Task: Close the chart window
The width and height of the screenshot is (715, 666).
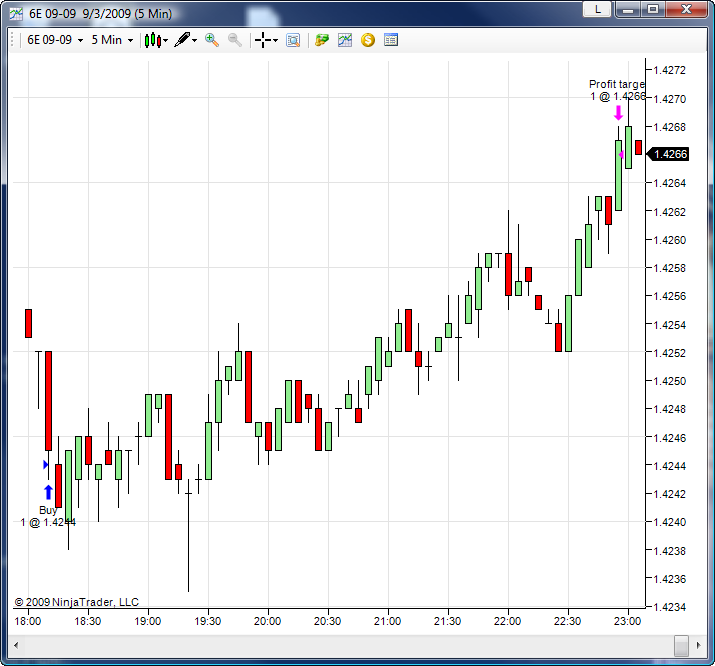Action: pyautogui.click(x=686, y=9)
